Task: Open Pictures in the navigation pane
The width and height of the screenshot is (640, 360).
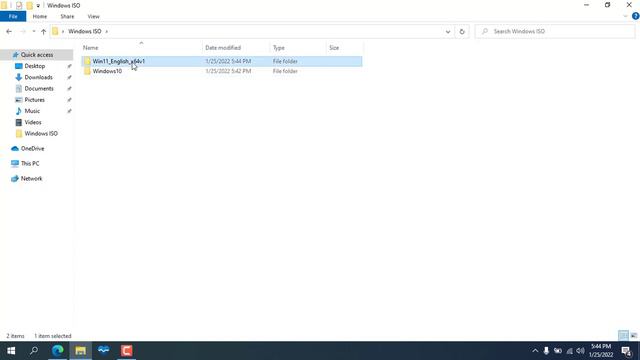Action: click(34, 100)
